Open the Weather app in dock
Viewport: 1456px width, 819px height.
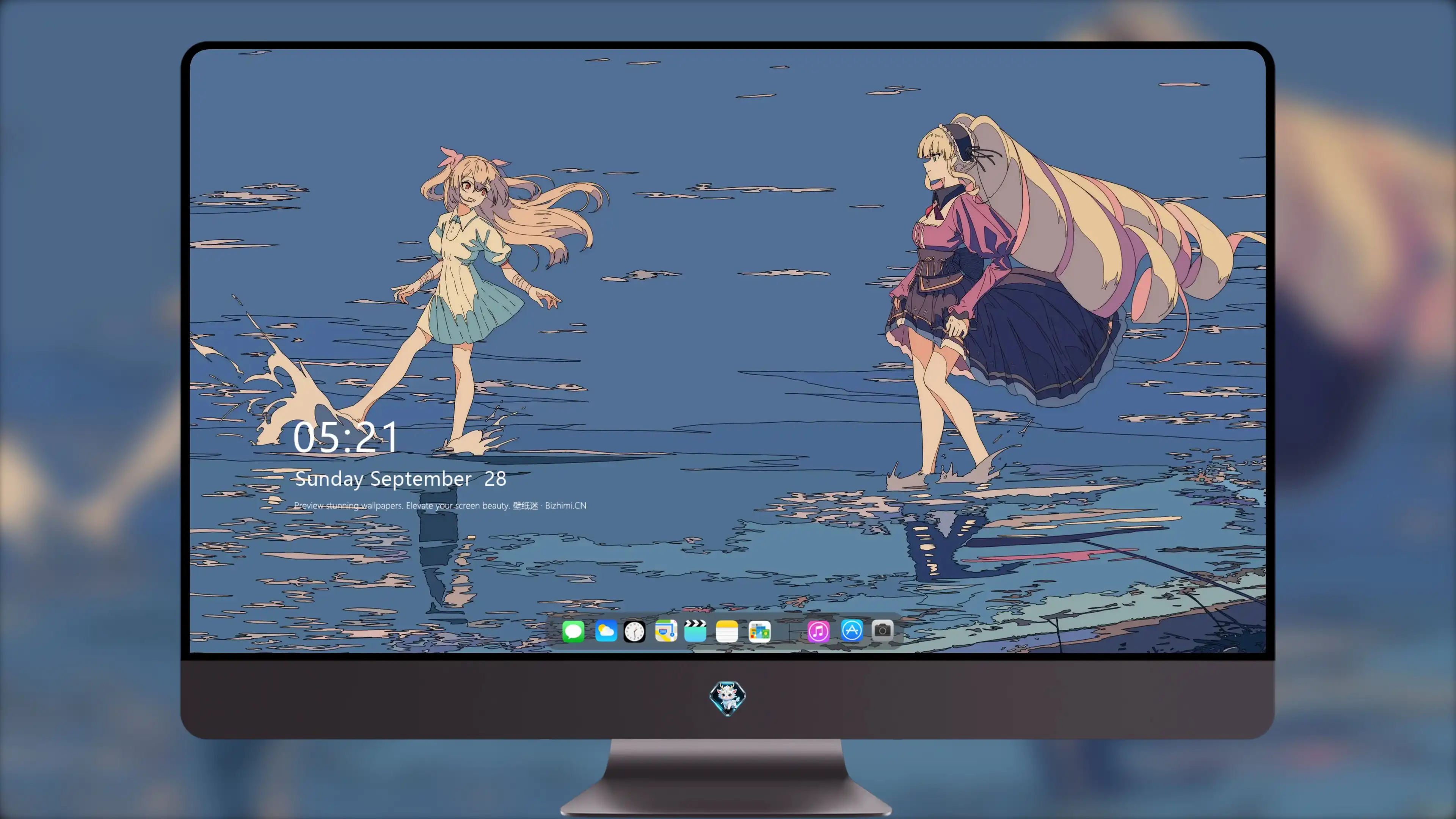(606, 631)
